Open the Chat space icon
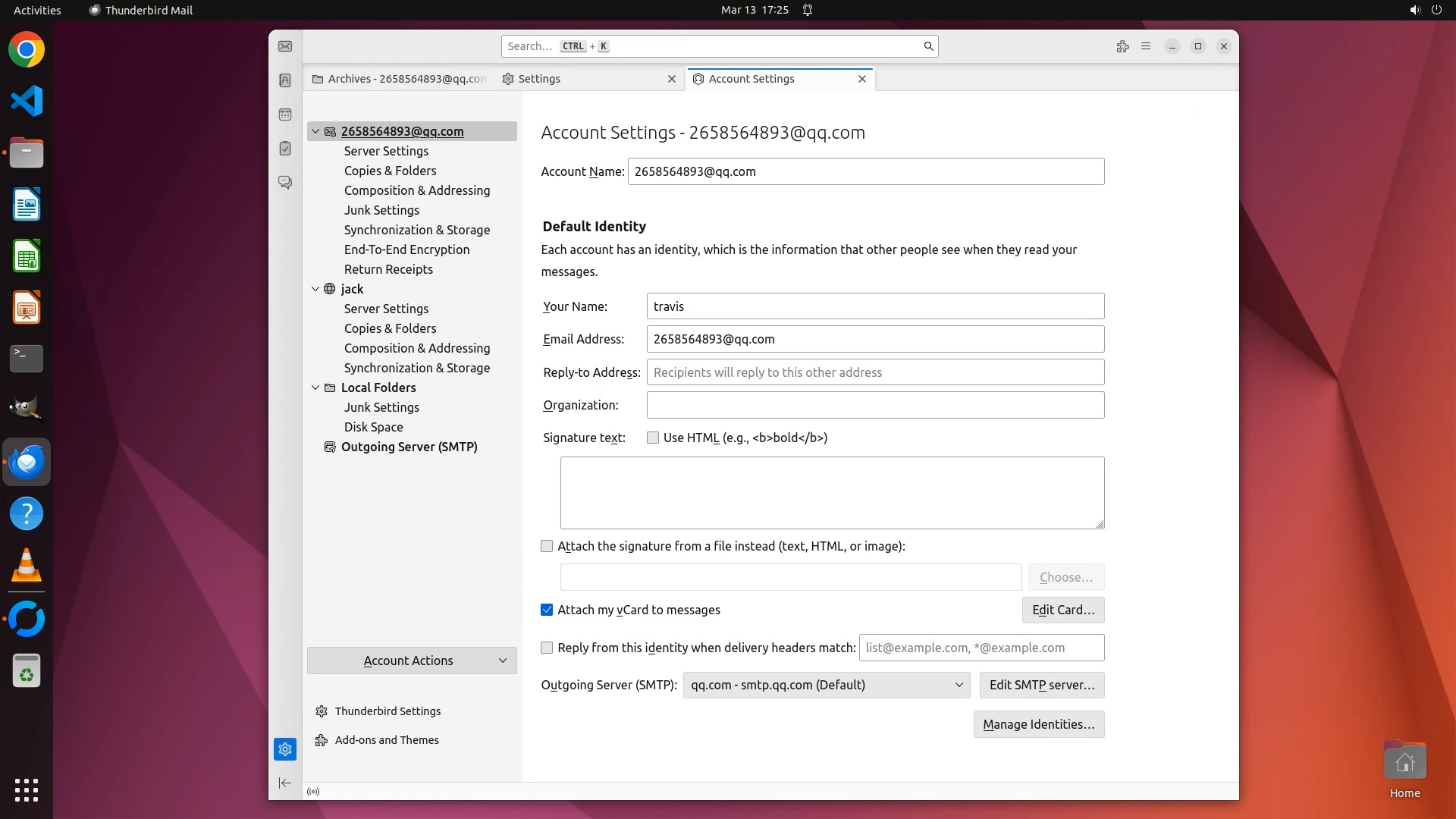 click(285, 183)
